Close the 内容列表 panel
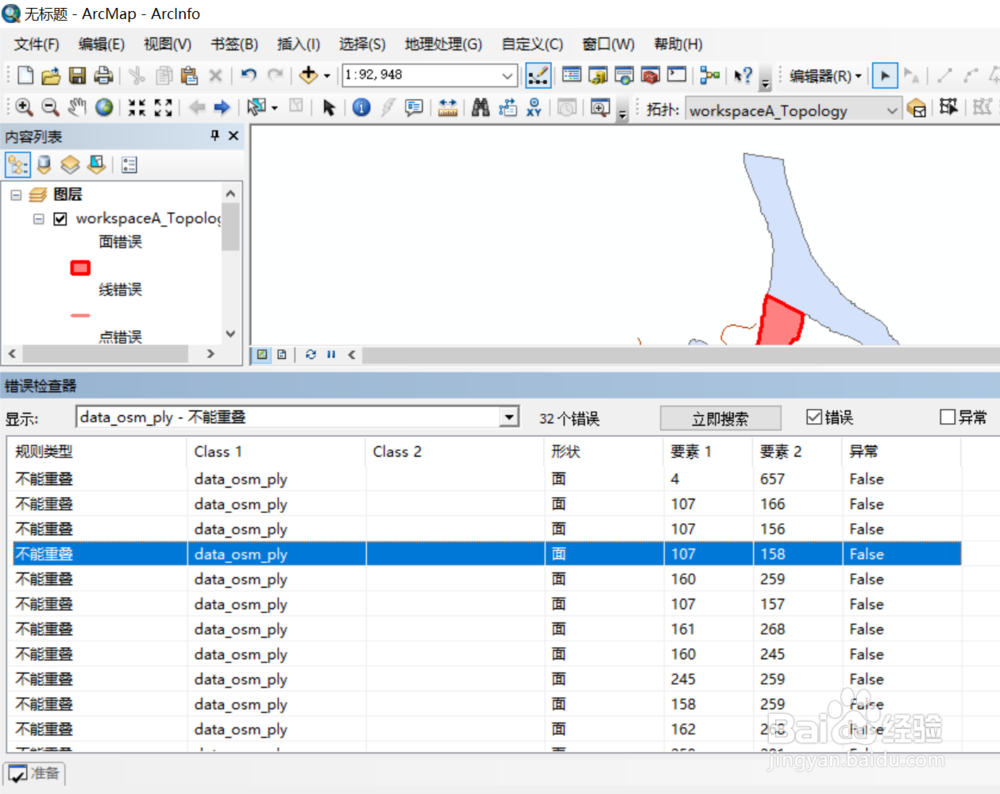 [233, 135]
